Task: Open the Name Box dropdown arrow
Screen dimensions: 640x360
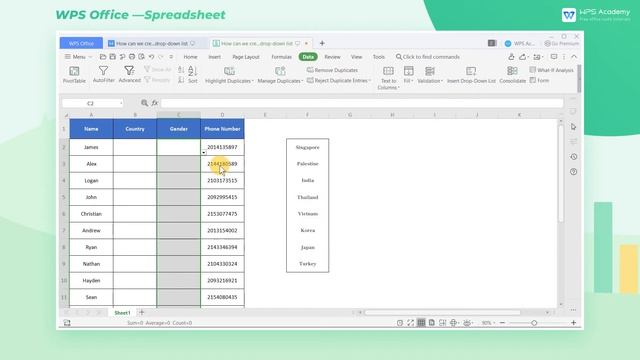Action: point(121,103)
